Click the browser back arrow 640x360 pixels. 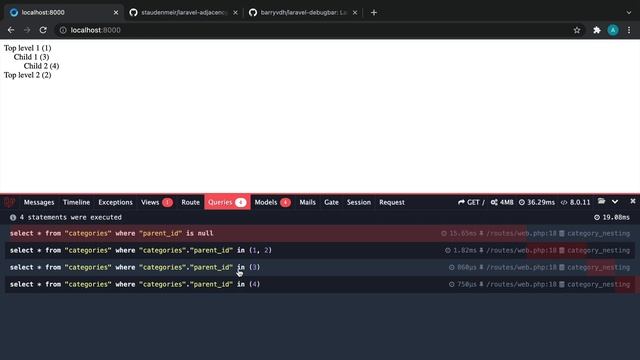point(11,30)
